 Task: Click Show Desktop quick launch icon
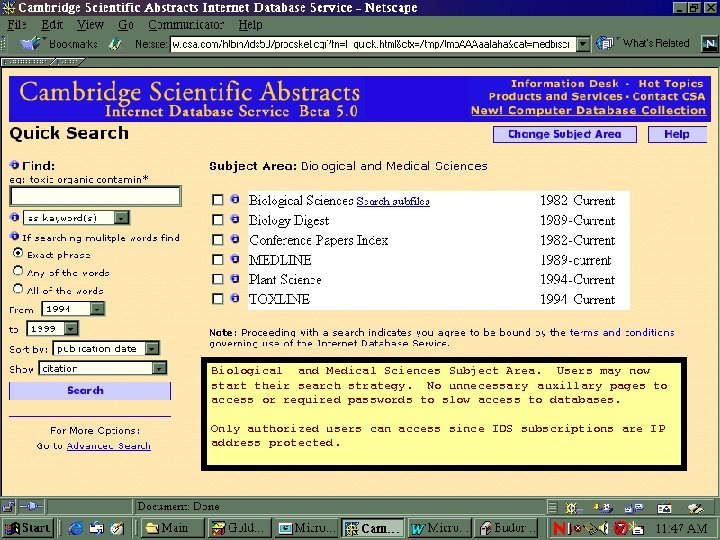coord(117,529)
